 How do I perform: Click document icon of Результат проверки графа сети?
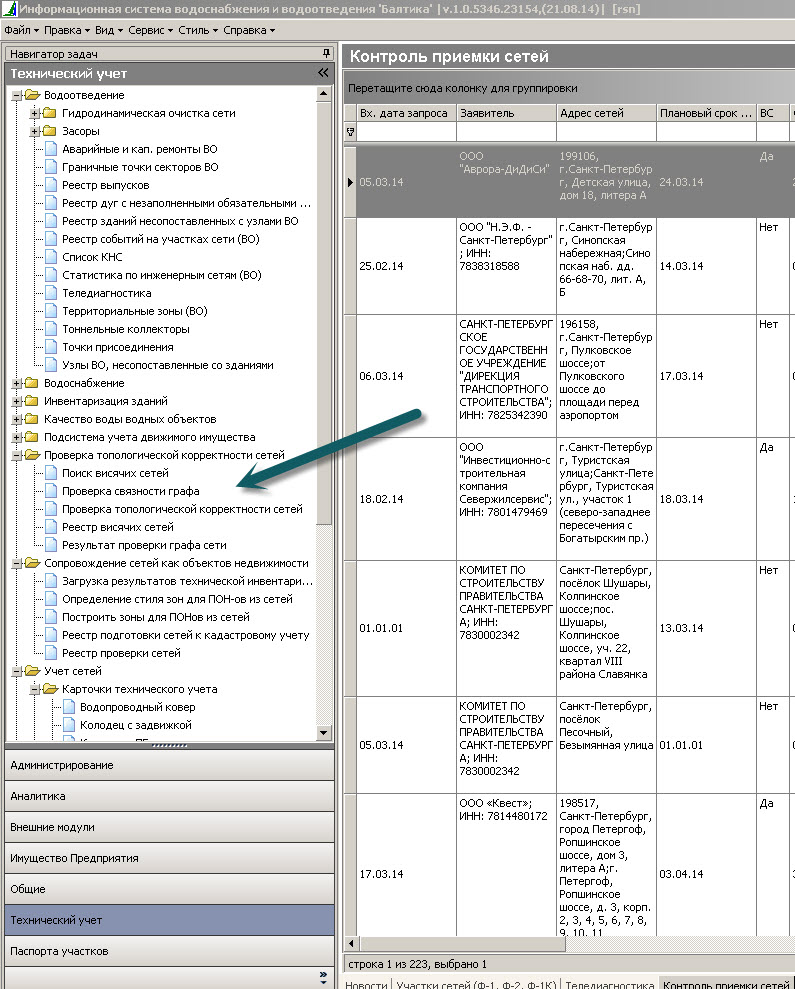(50, 545)
